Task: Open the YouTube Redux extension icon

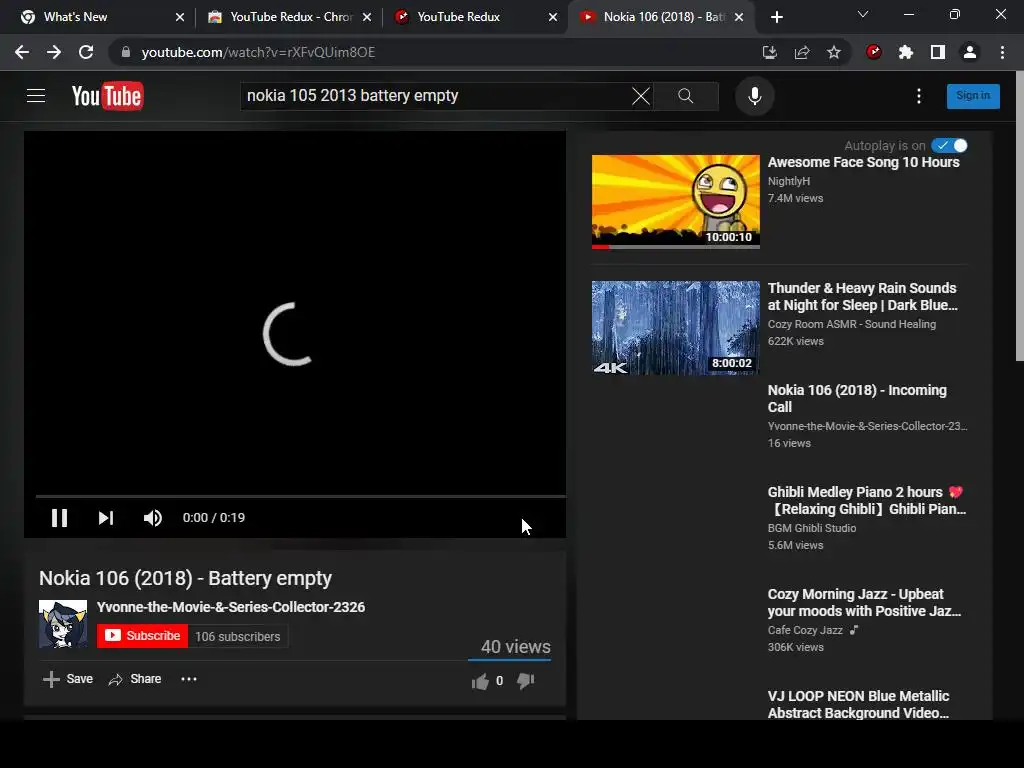Action: click(874, 52)
